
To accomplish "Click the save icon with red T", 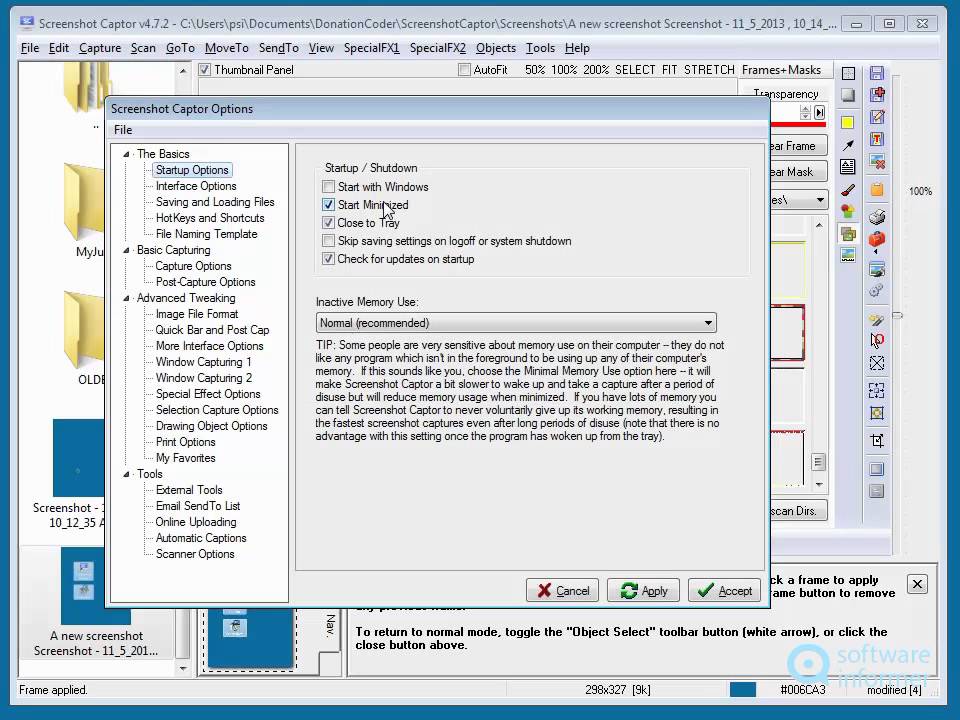I will tap(877, 139).
